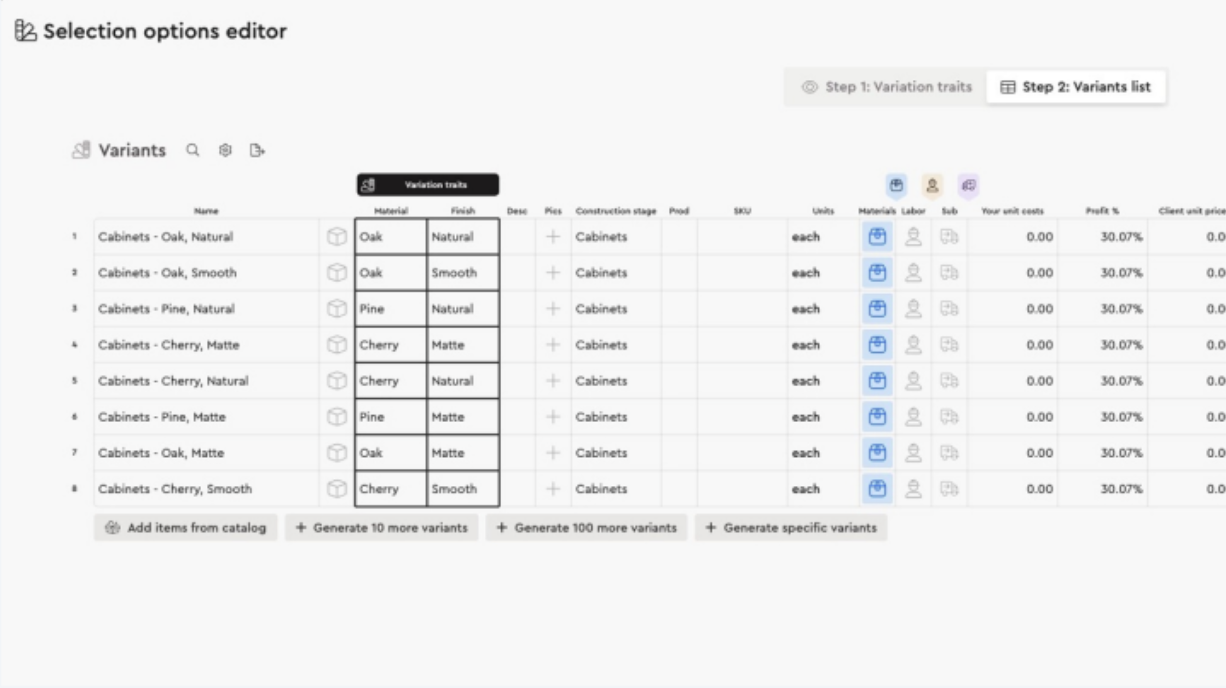The width and height of the screenshot is (1226, 688).
Task: Add picture to Cabinets - Cherry, Matte row
Action: coord(553,345)
